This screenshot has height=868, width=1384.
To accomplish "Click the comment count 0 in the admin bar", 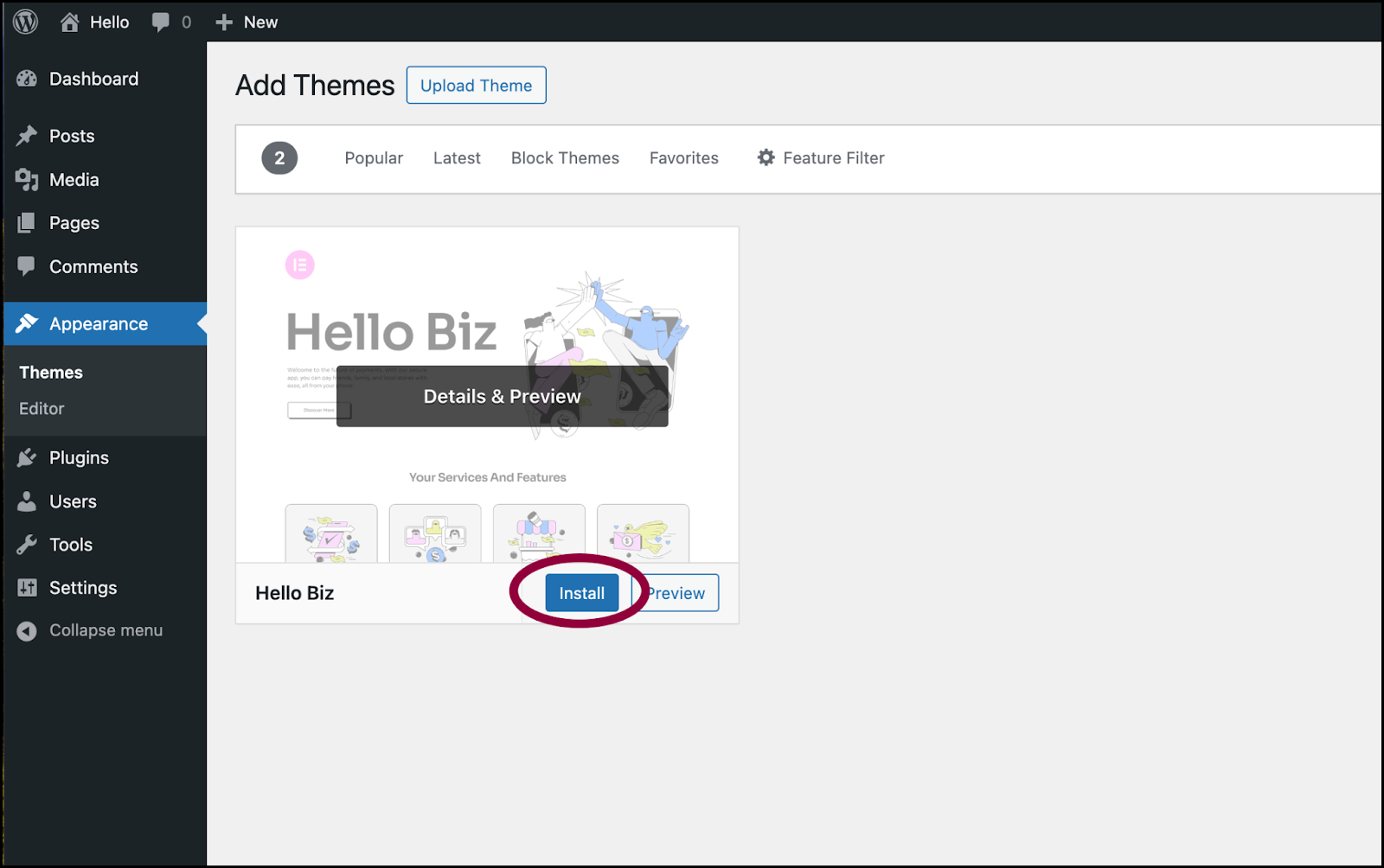I will [186, 22].
